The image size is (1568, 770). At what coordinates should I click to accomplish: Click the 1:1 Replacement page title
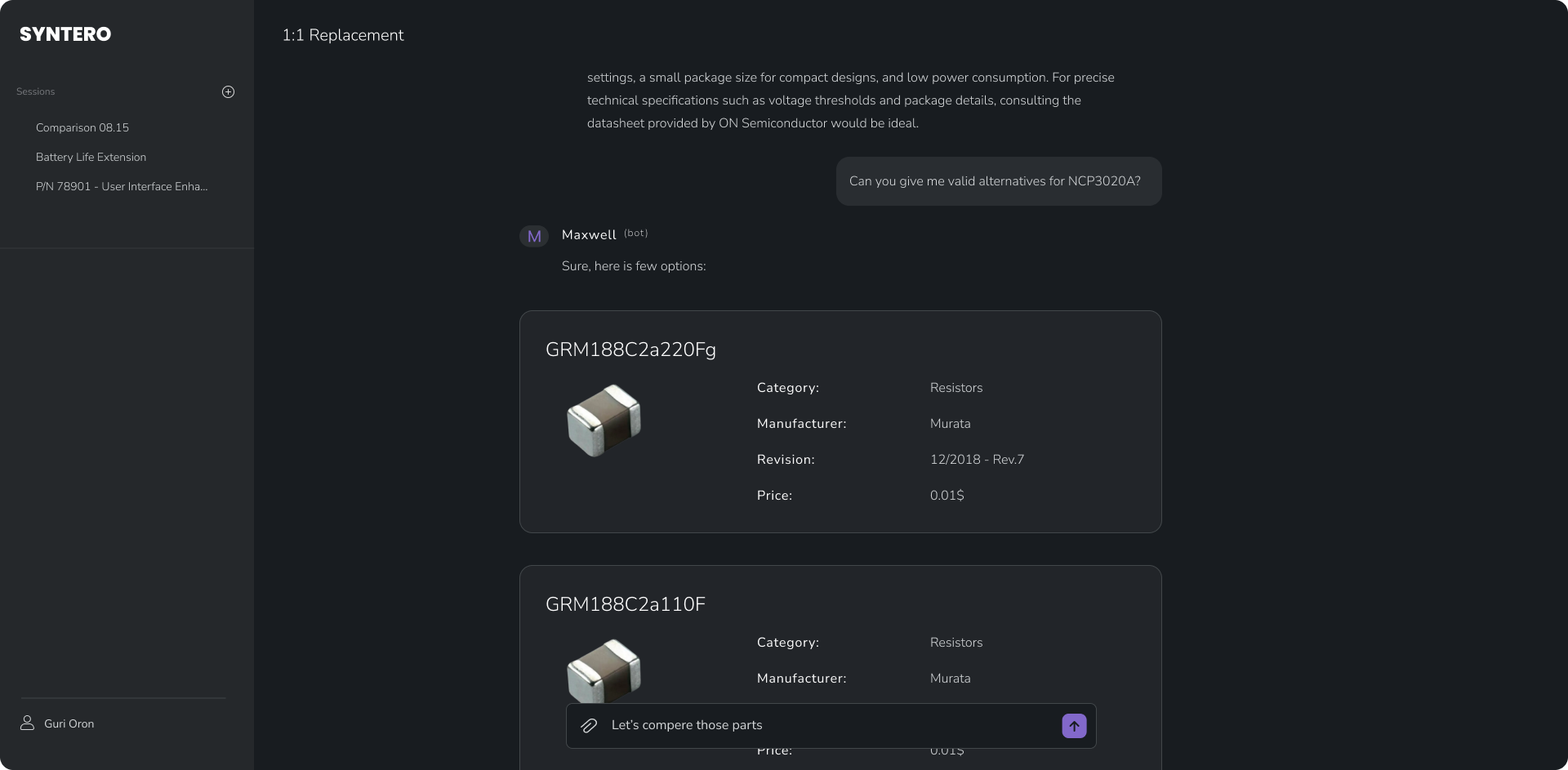[343, 35]
